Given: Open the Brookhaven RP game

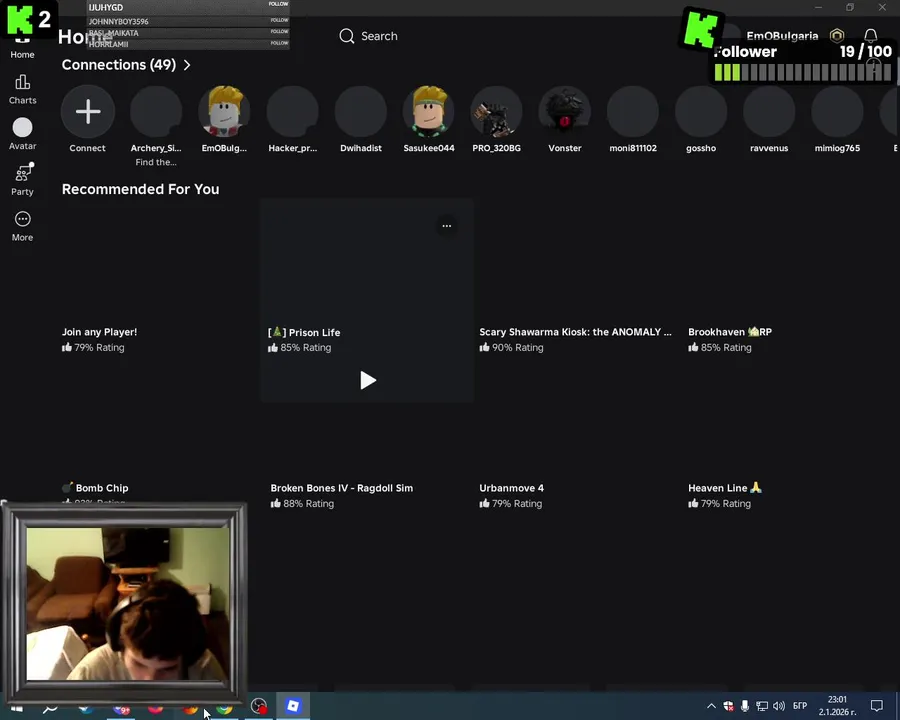Looking at the screenshot, I should click(x=730, y=332).
